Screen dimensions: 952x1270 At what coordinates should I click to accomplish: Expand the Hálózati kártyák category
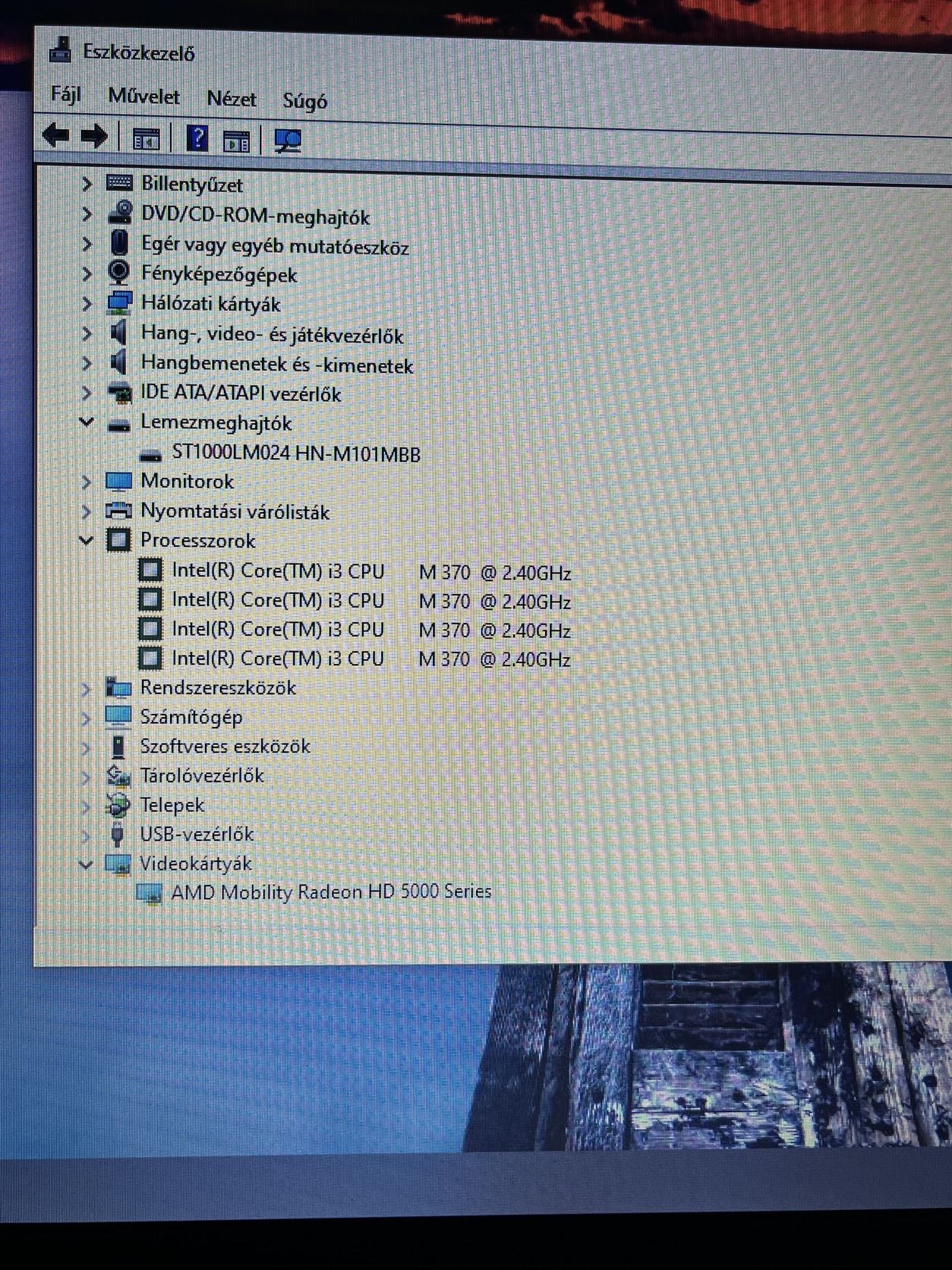point(87,304)
